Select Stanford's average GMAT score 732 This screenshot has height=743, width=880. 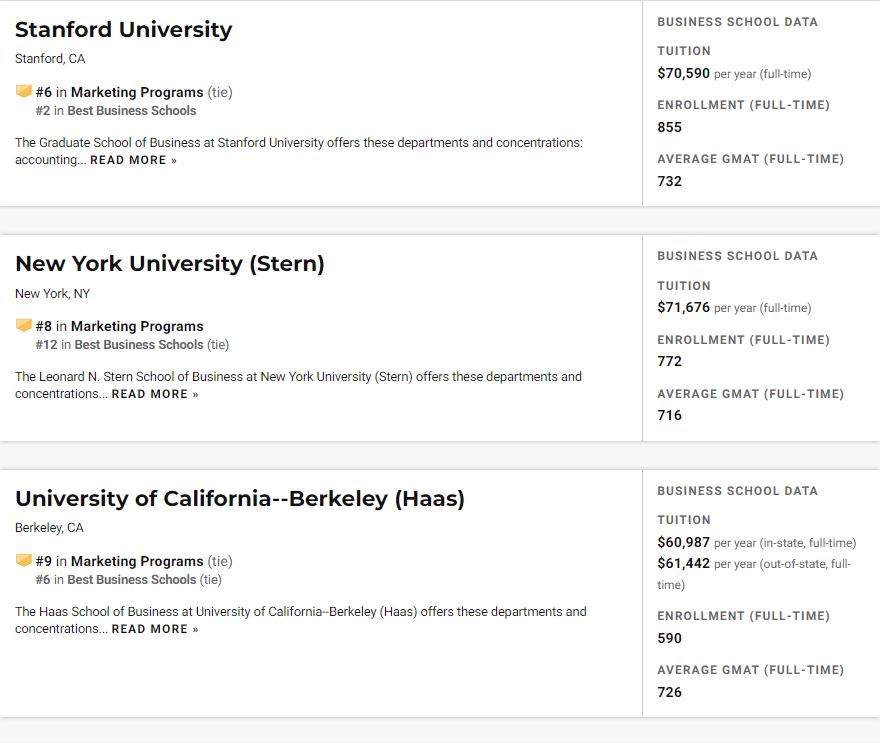tap(670, 181)
